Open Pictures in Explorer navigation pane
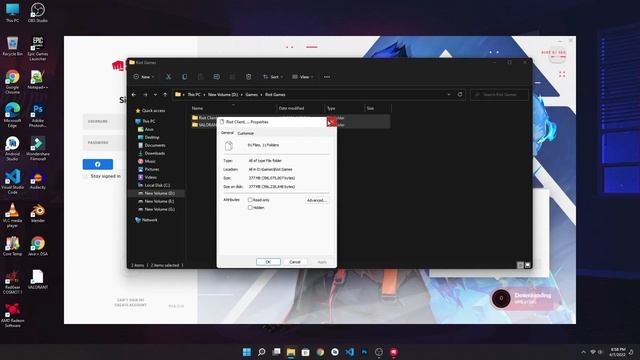This screenshot has height=360, width=640. (149, 169)
